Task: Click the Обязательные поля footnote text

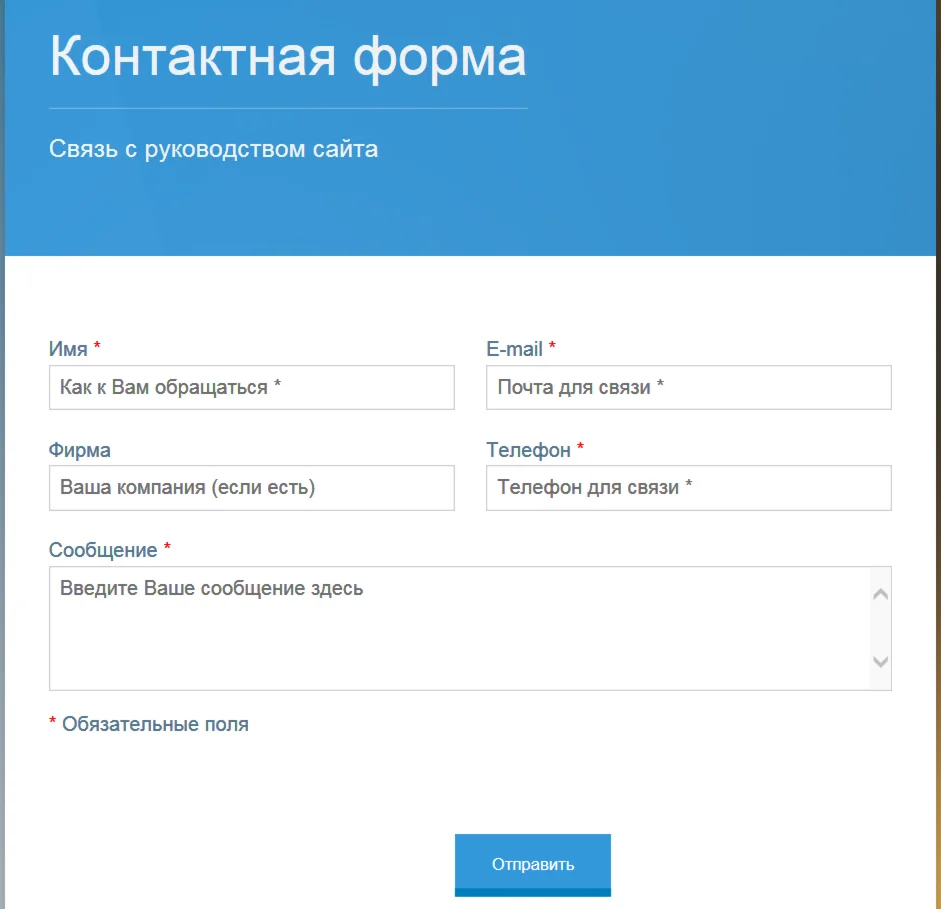Action: [x=150, y=724]
